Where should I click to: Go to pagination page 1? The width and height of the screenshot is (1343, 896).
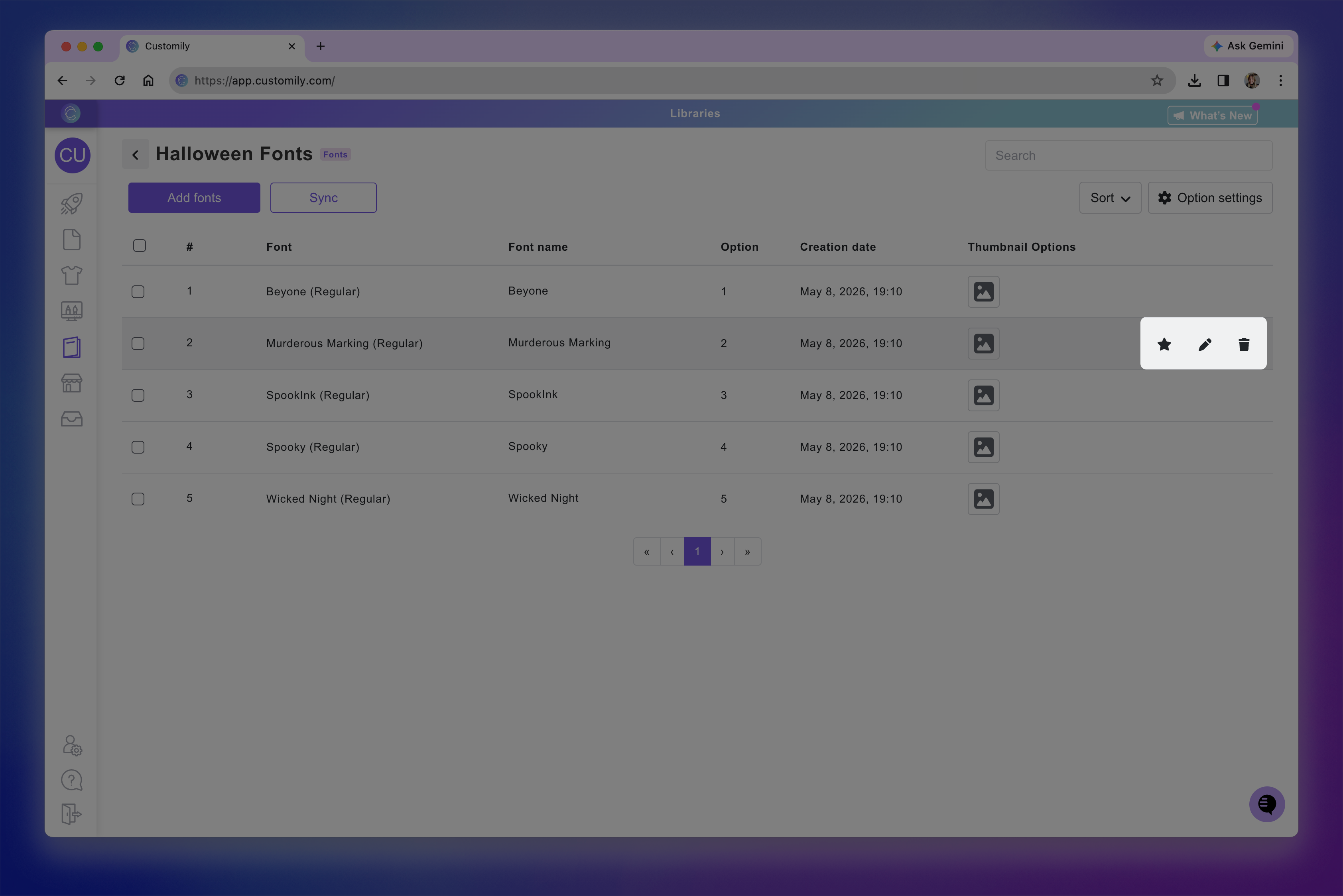point(697,551)
